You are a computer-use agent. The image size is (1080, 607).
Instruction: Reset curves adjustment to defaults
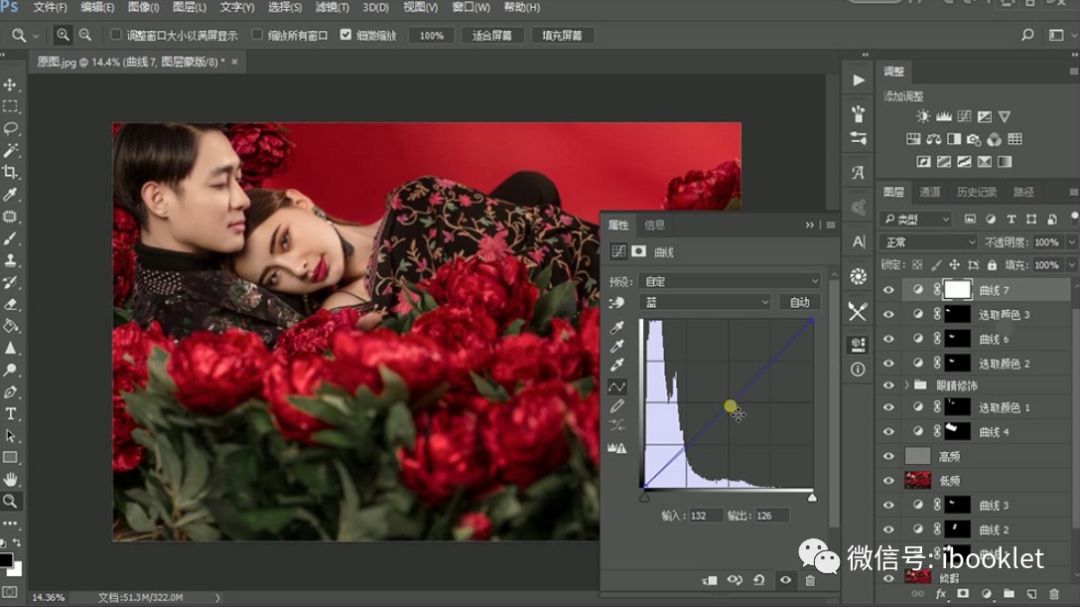pos(760,580)
